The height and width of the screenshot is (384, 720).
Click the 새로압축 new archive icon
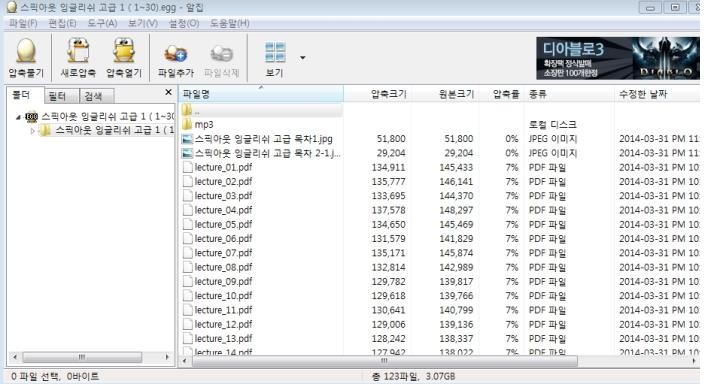click(x=78, y=51)
